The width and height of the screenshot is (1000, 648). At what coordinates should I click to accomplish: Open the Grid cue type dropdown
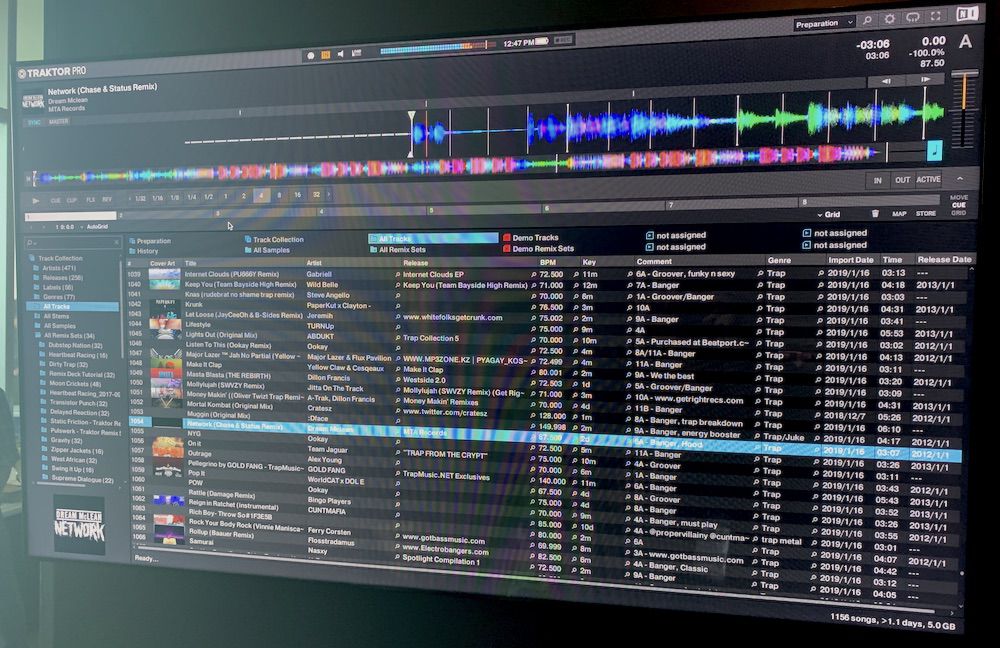click(x=829, y=215)
